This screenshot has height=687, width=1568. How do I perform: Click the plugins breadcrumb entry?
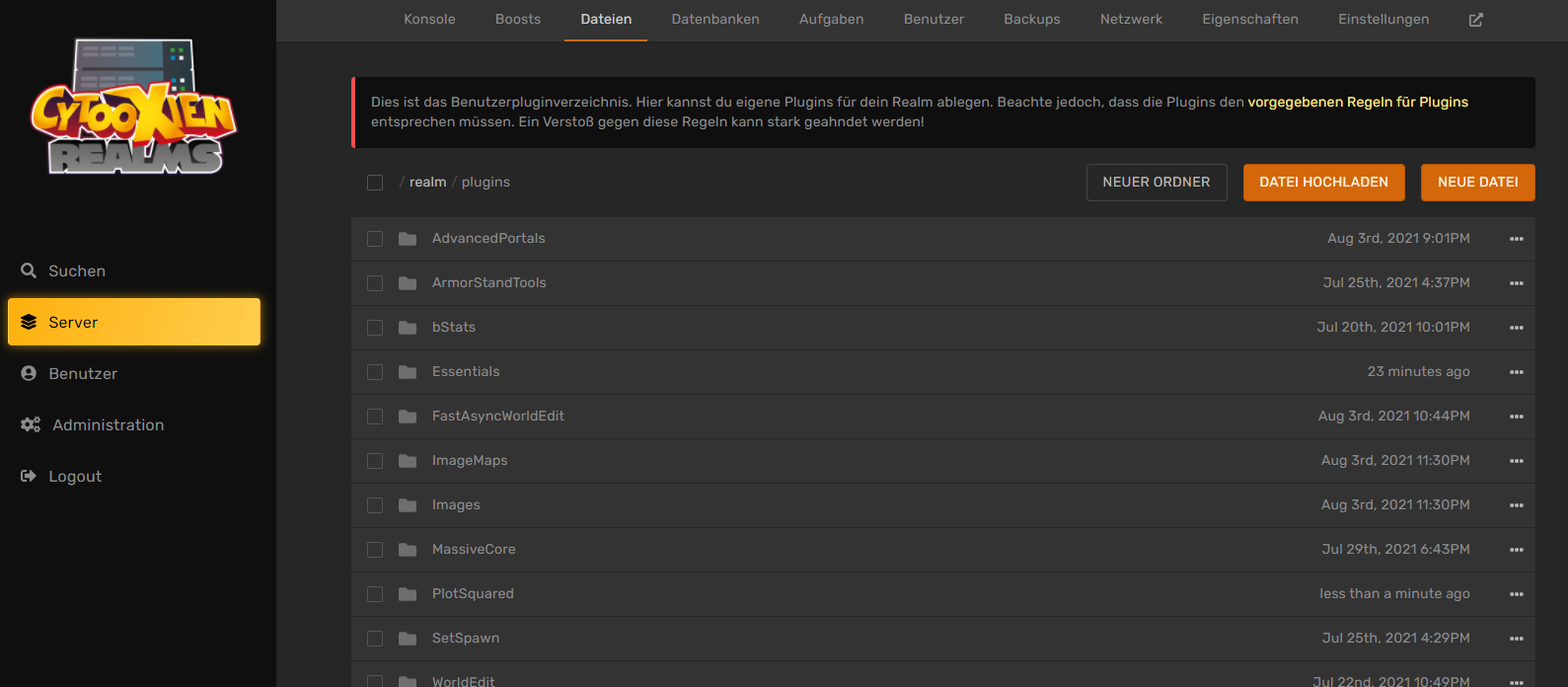tap(485, 183)
